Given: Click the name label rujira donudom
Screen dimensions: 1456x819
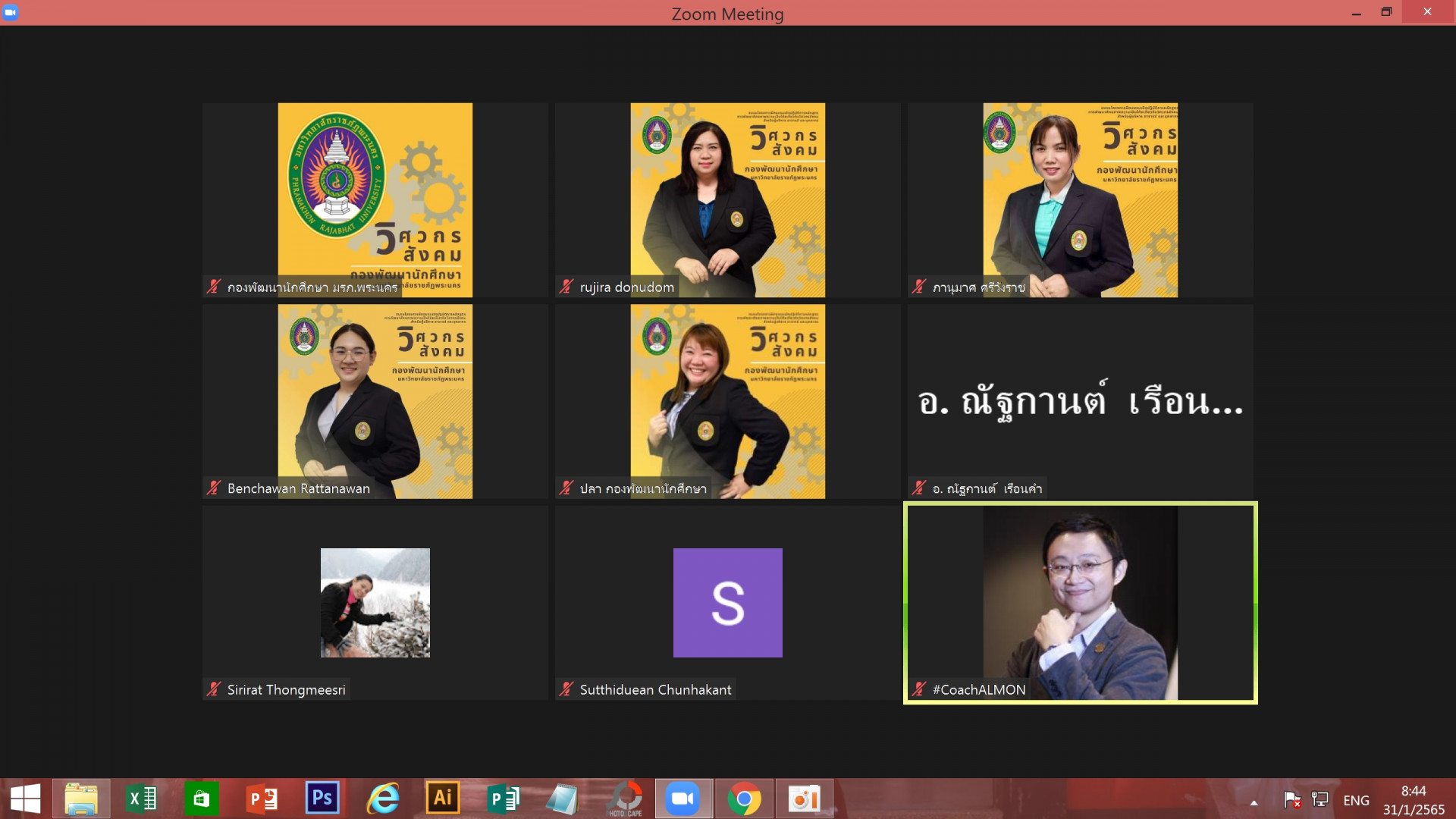Looking at the screenshot, I should coord(626,287).
